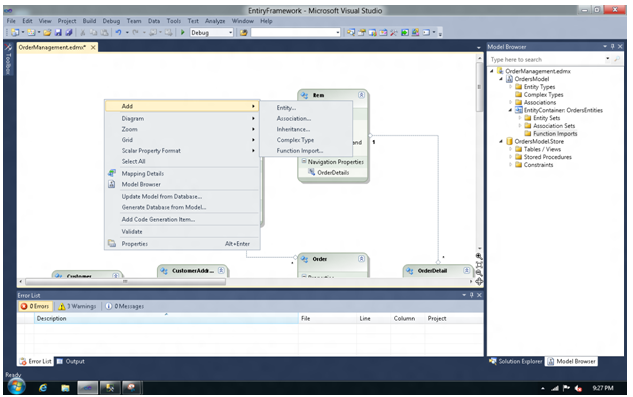Open the Build menu
633x397 pixels.
[x=89, y=21]
